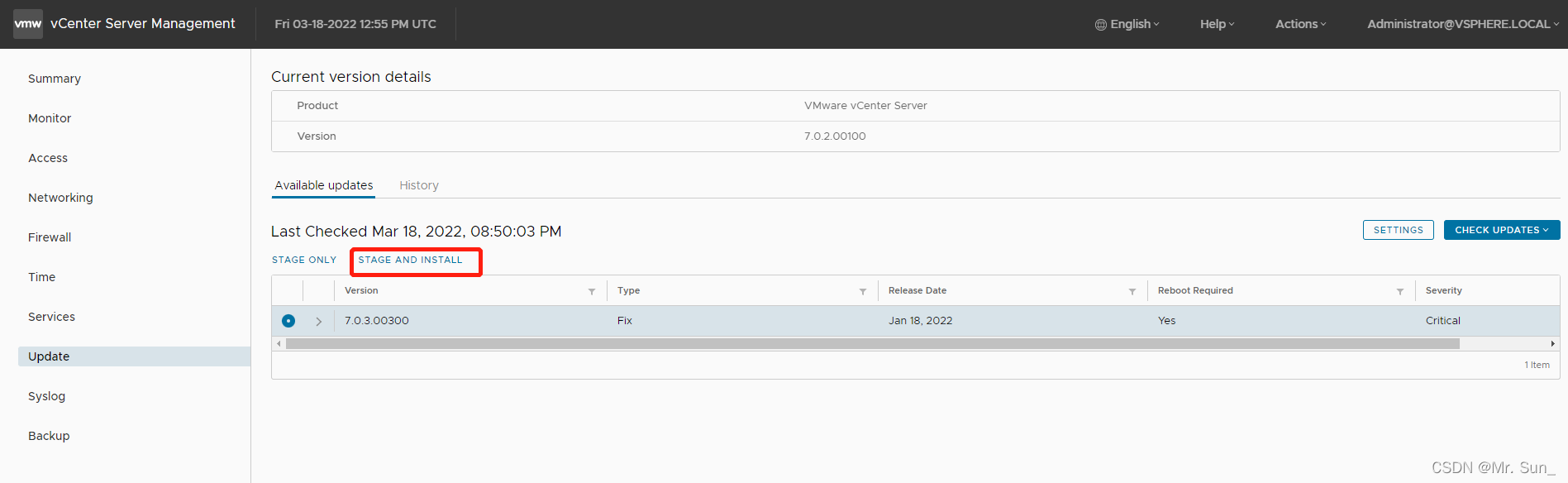Select the 7.0.3.00300 update radio button
The height and width of the screenshot is (483, 1568).
(288, 321)
